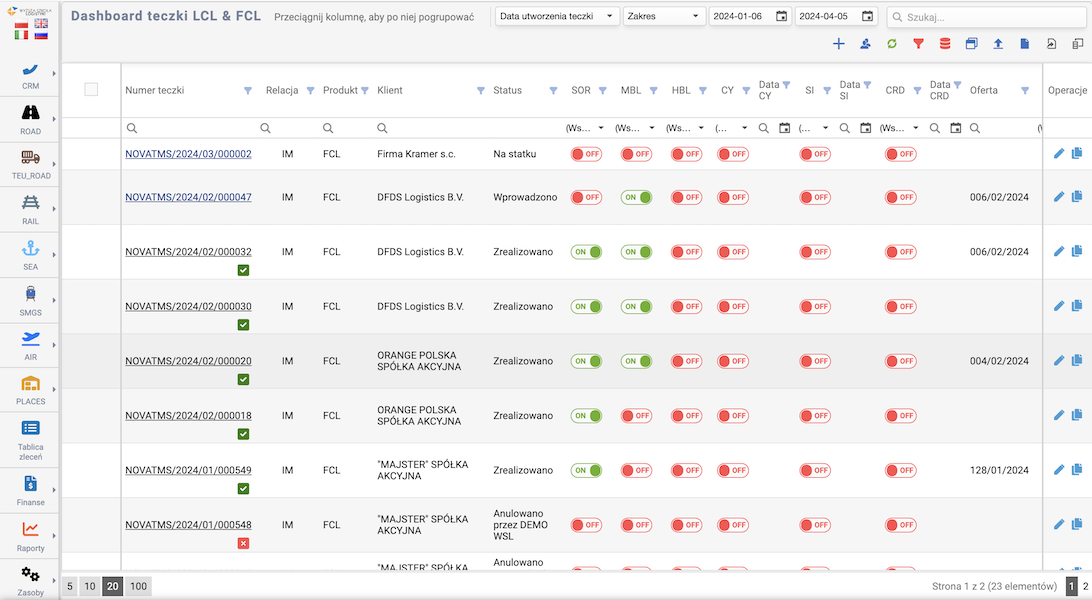Open the 'Data utworzenia teczki' dropdown

pos(557,17)
